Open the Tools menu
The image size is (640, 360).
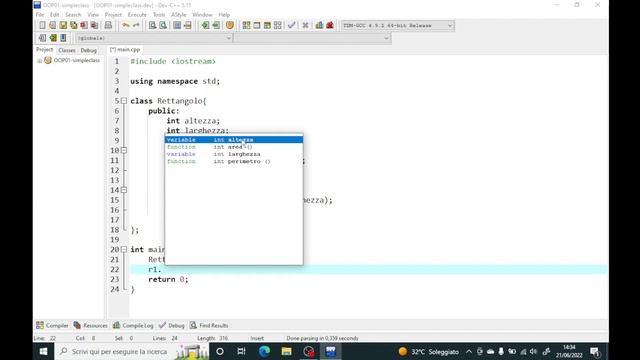[x=159, y=15]
